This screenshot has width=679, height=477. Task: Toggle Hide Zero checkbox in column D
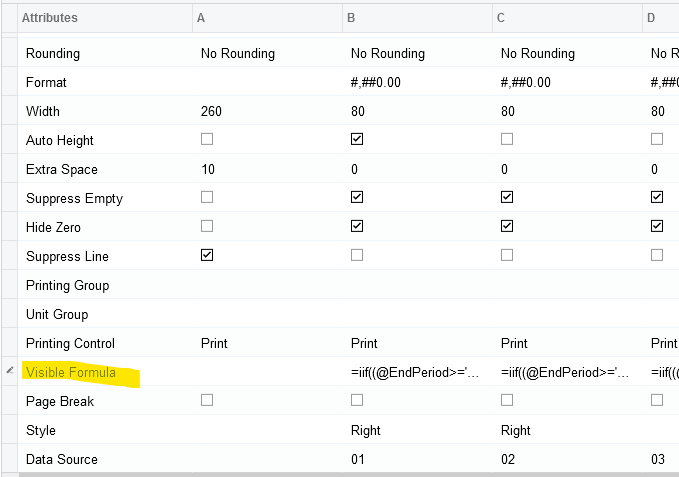coord(657,226)
